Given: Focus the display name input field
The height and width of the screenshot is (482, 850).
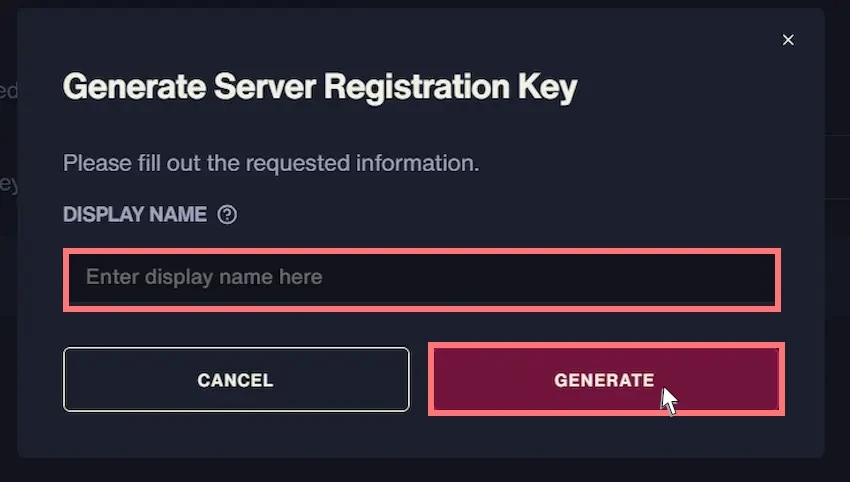Looking at the screenshot, I should 422,279.
